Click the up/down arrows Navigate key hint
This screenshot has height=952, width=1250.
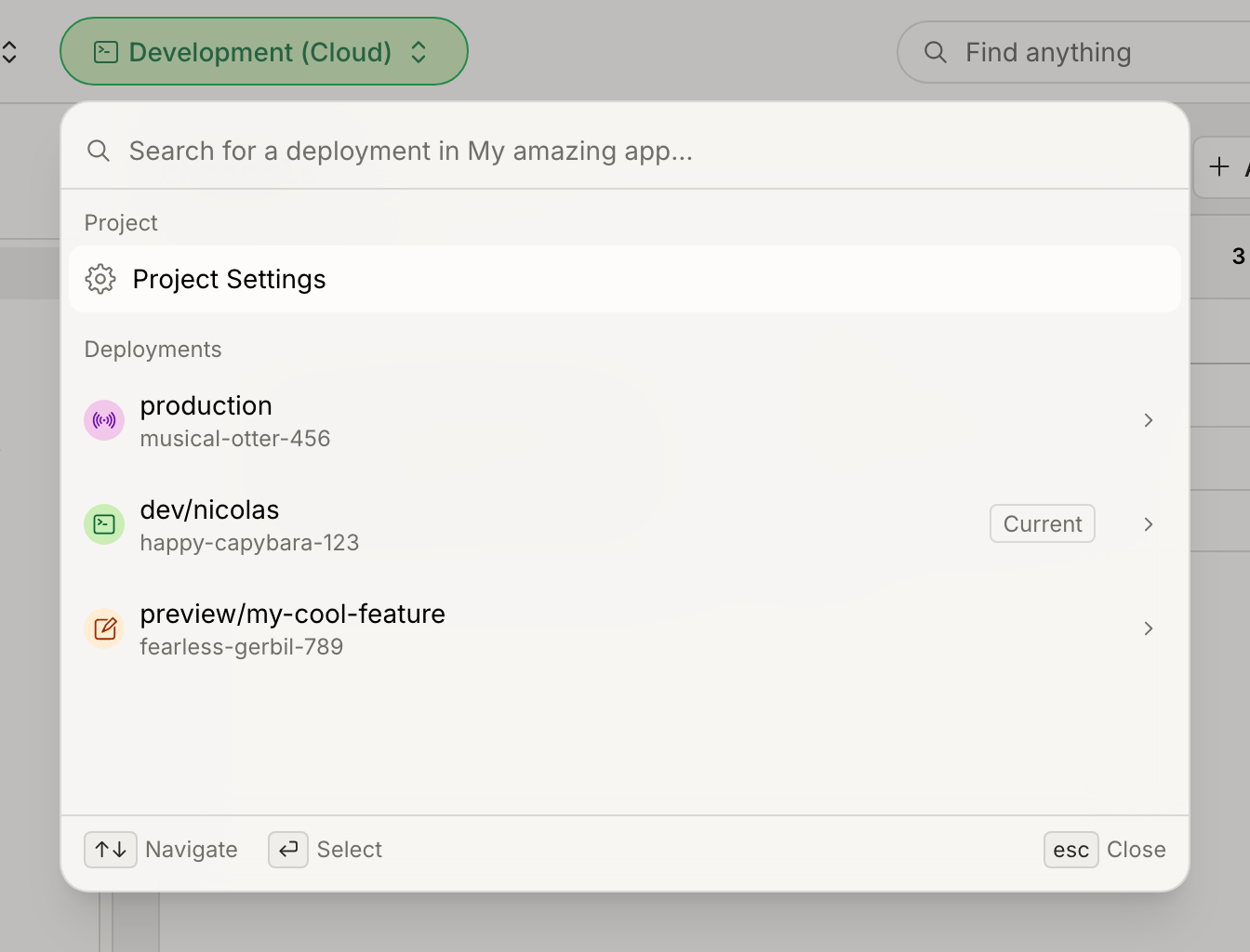(x=111, y=850)
